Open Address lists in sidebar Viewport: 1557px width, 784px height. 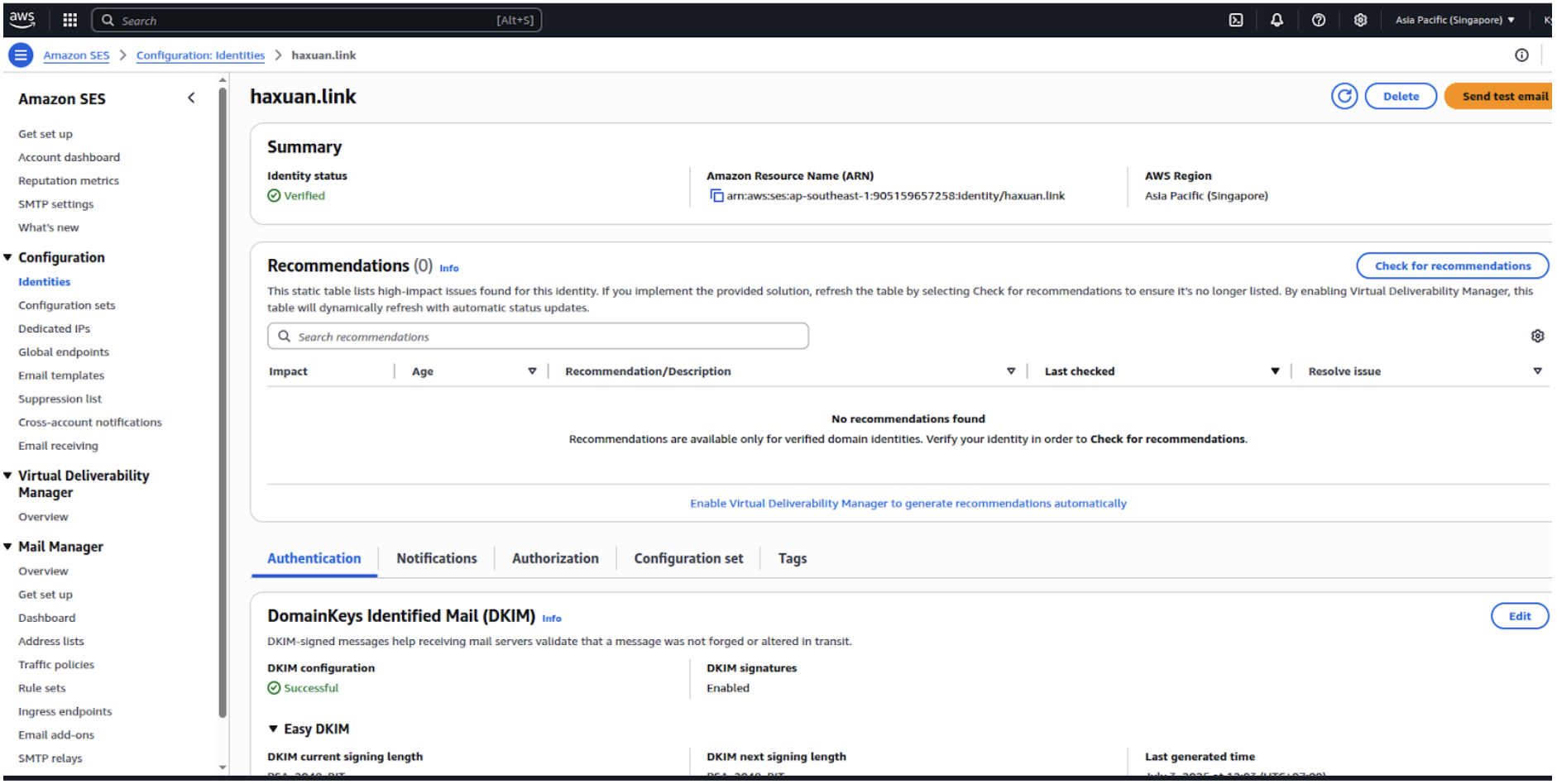[51, 641]
